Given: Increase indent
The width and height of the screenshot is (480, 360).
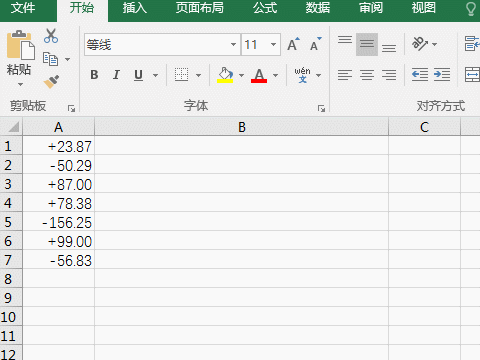Looking at the screenshot, I should click(x=442, y=75).
